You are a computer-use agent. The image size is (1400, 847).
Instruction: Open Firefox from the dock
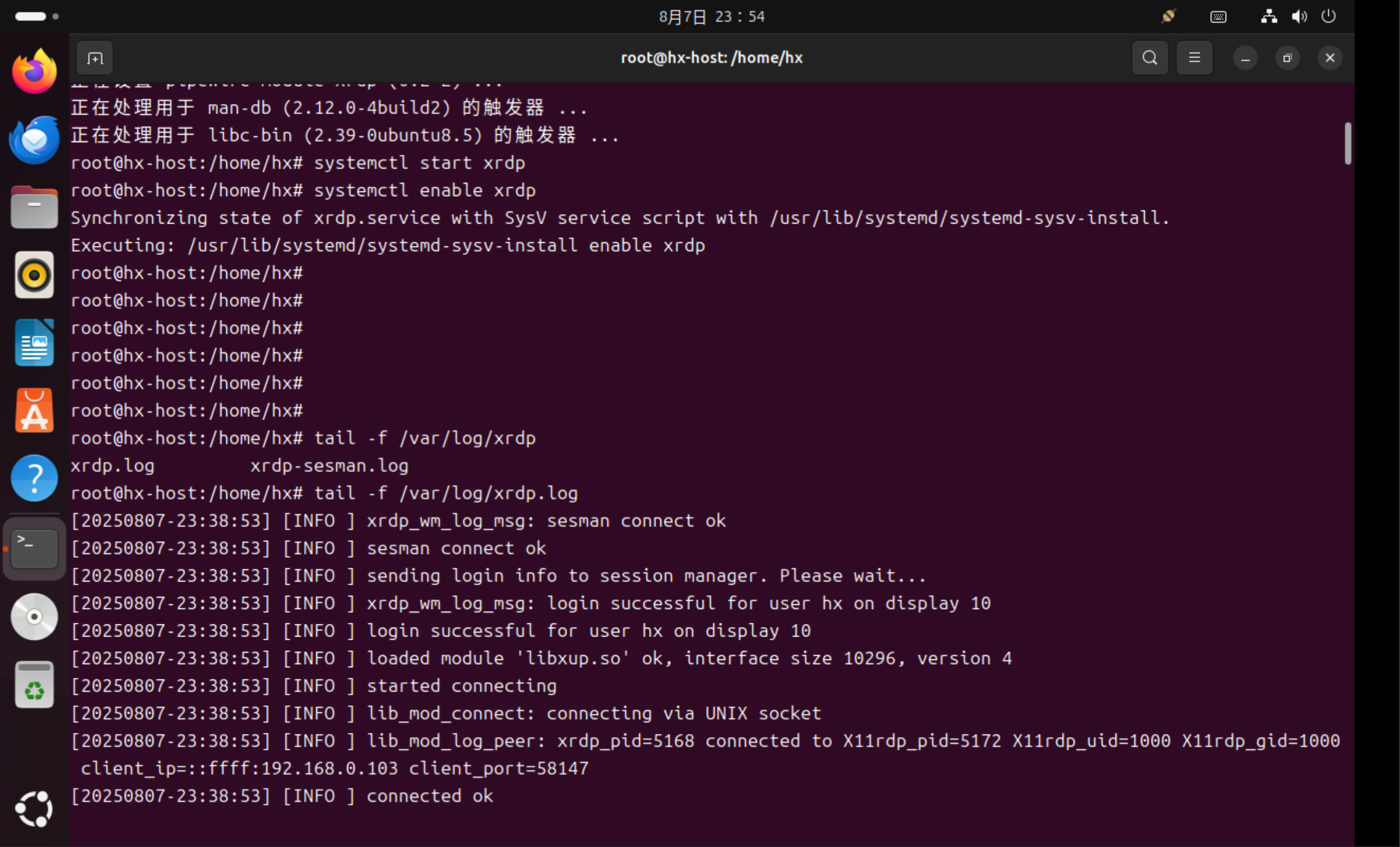tap(35, 71)
